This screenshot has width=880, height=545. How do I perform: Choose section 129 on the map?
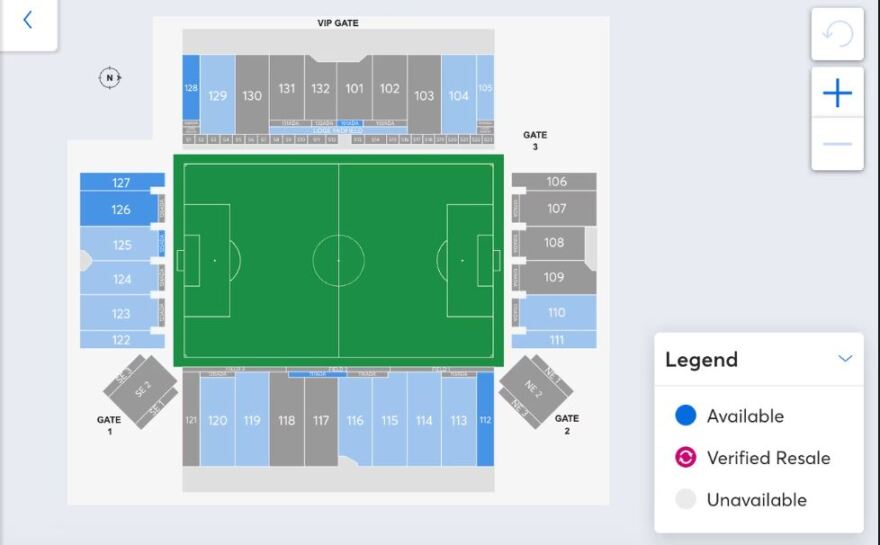tap(218, 95)
